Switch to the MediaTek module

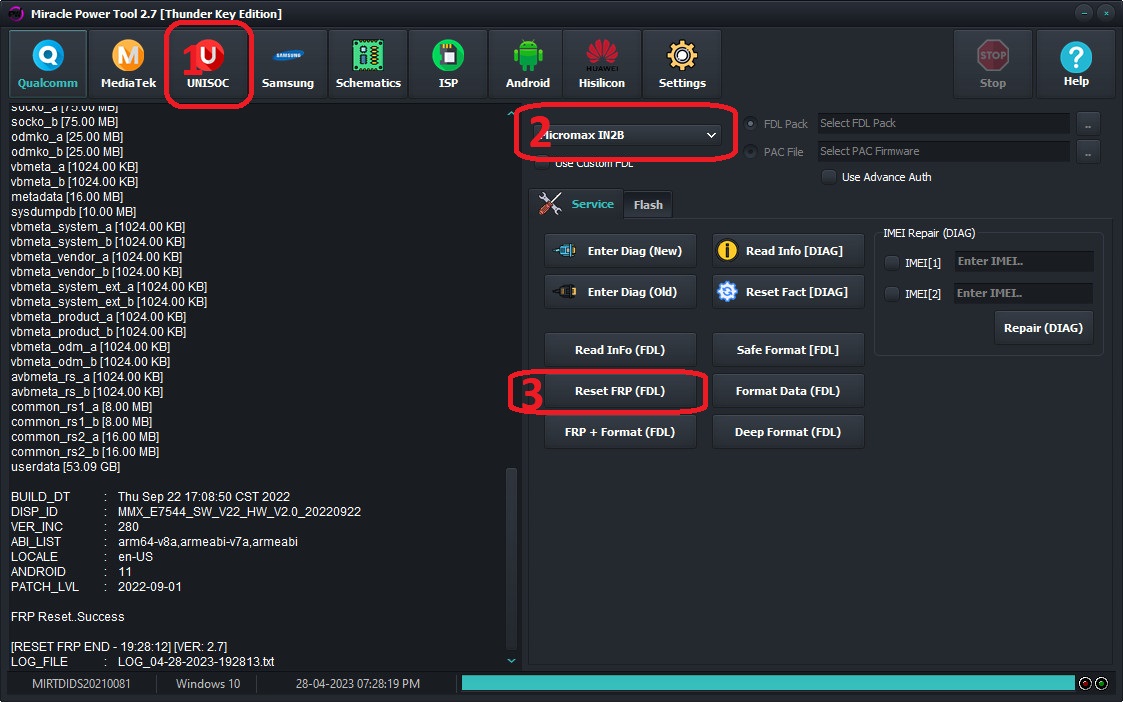pyautogui.click(x=128, y=64)
